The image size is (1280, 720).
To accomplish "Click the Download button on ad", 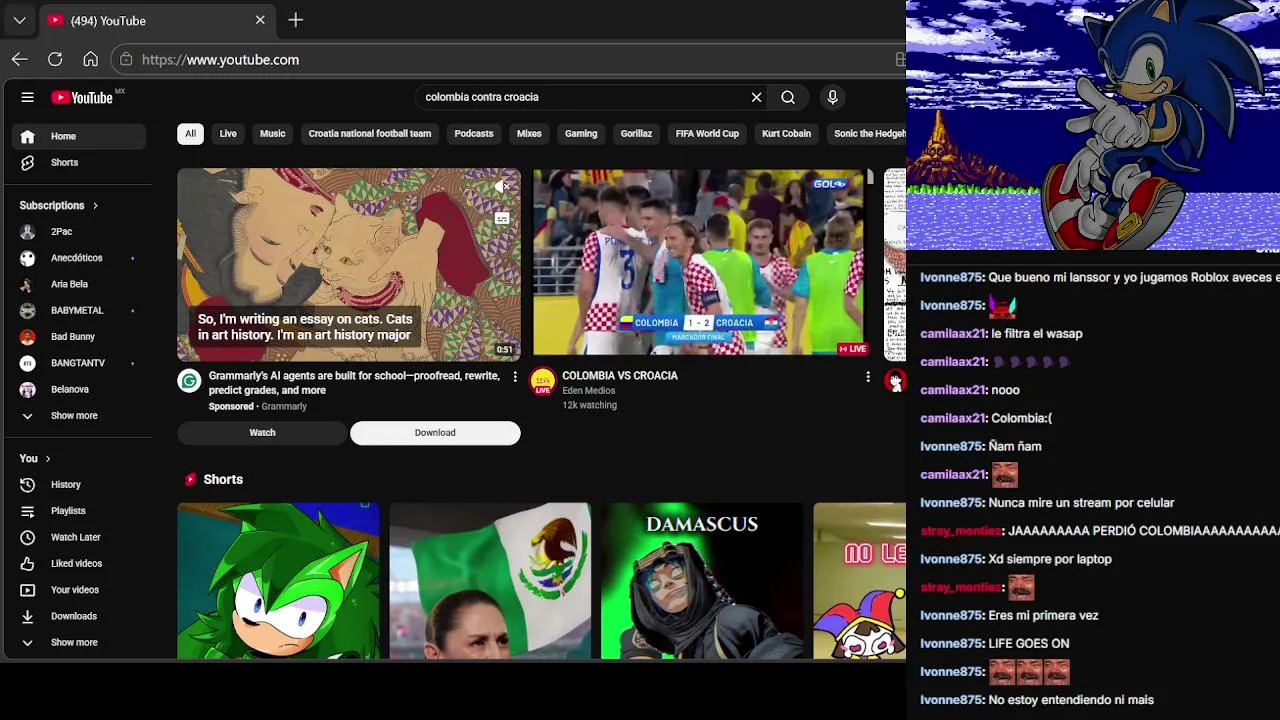I will pos(435,433).
